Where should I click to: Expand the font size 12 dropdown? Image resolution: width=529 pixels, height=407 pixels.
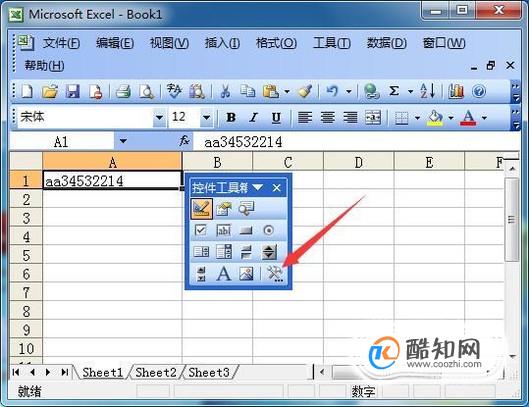206,118
